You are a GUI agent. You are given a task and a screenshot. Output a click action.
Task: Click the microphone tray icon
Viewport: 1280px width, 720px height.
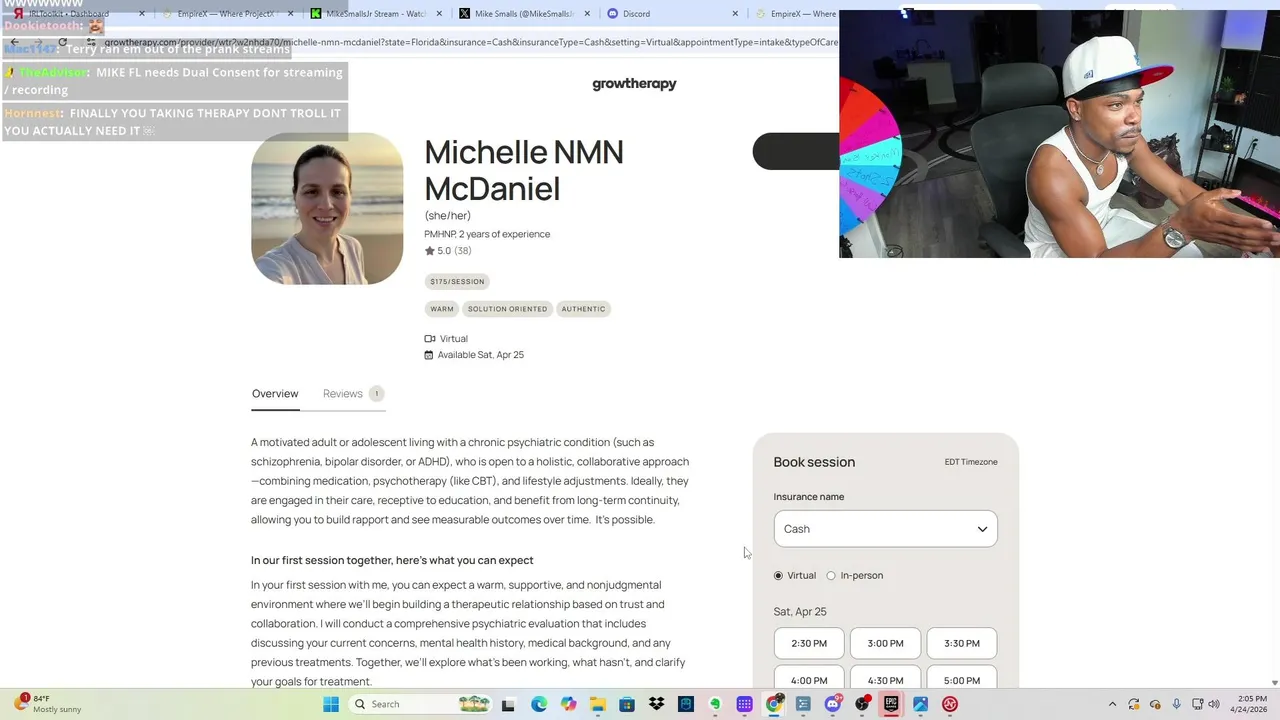pyautogui.click(x=1176, y=704)
